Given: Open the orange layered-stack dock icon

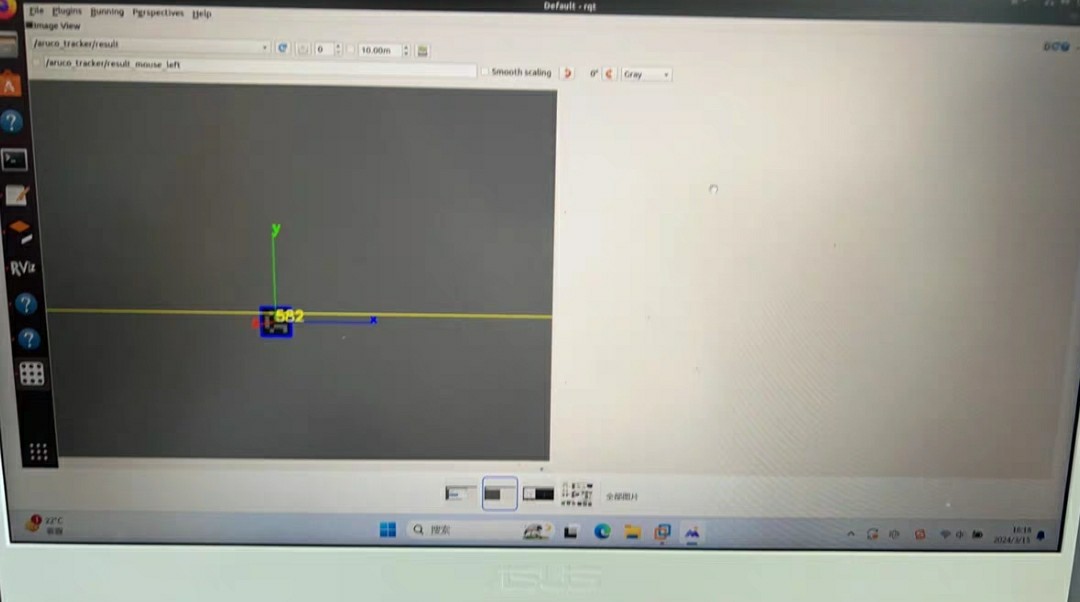Looking at the screenshot, I should coord(20,231).
